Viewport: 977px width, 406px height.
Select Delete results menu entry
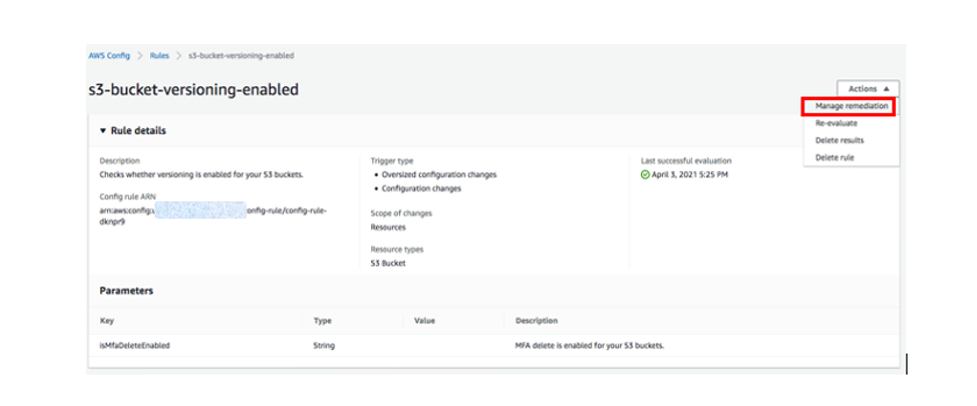click(x=839, y=140)
